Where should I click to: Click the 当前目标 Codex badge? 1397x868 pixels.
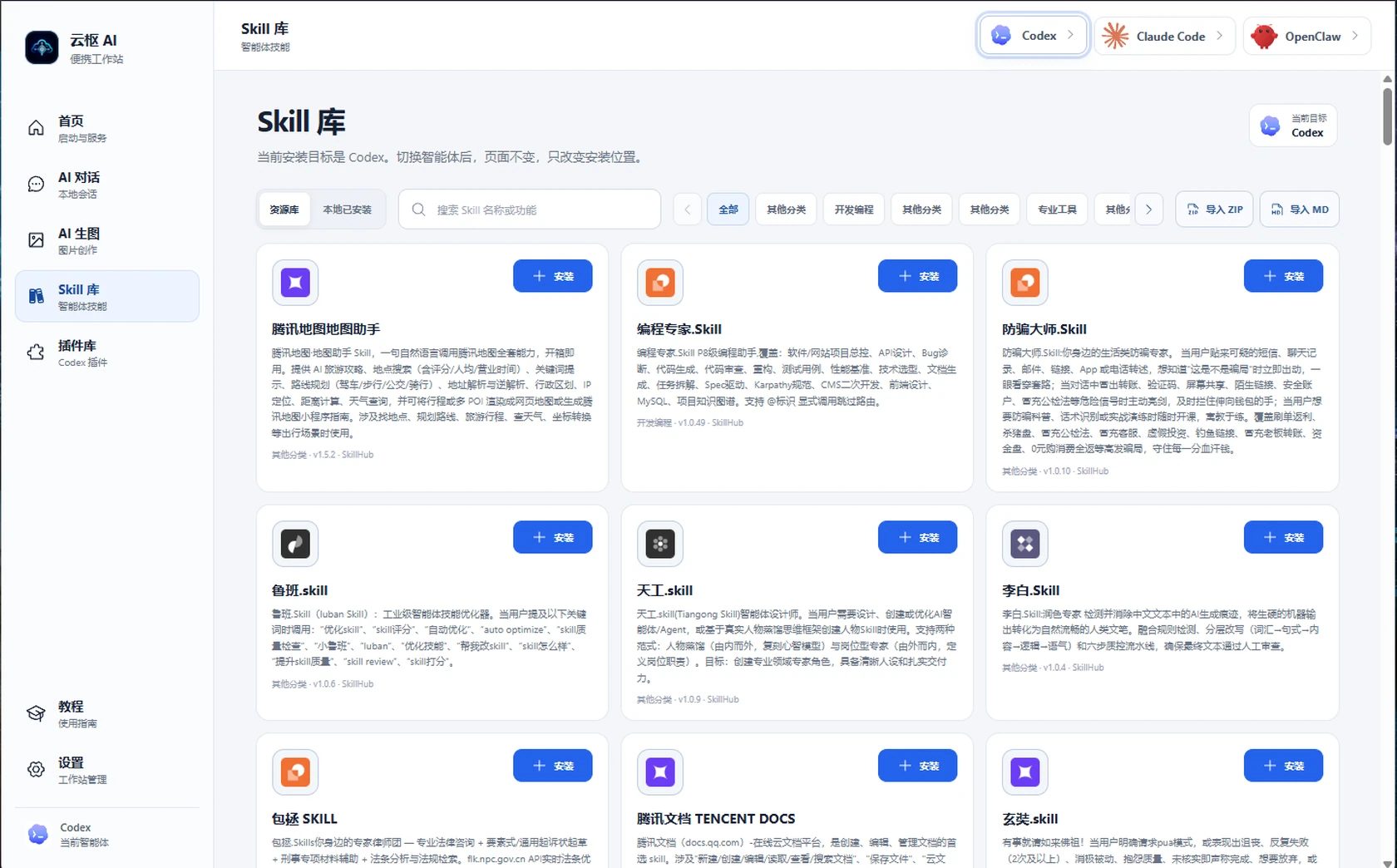tap(1293, 126)
